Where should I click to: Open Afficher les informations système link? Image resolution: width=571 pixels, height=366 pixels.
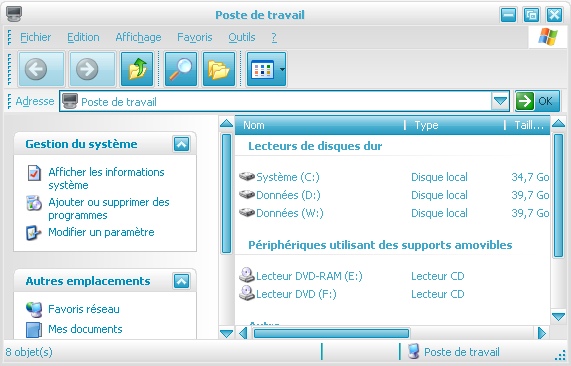click(x=106, y=178)
